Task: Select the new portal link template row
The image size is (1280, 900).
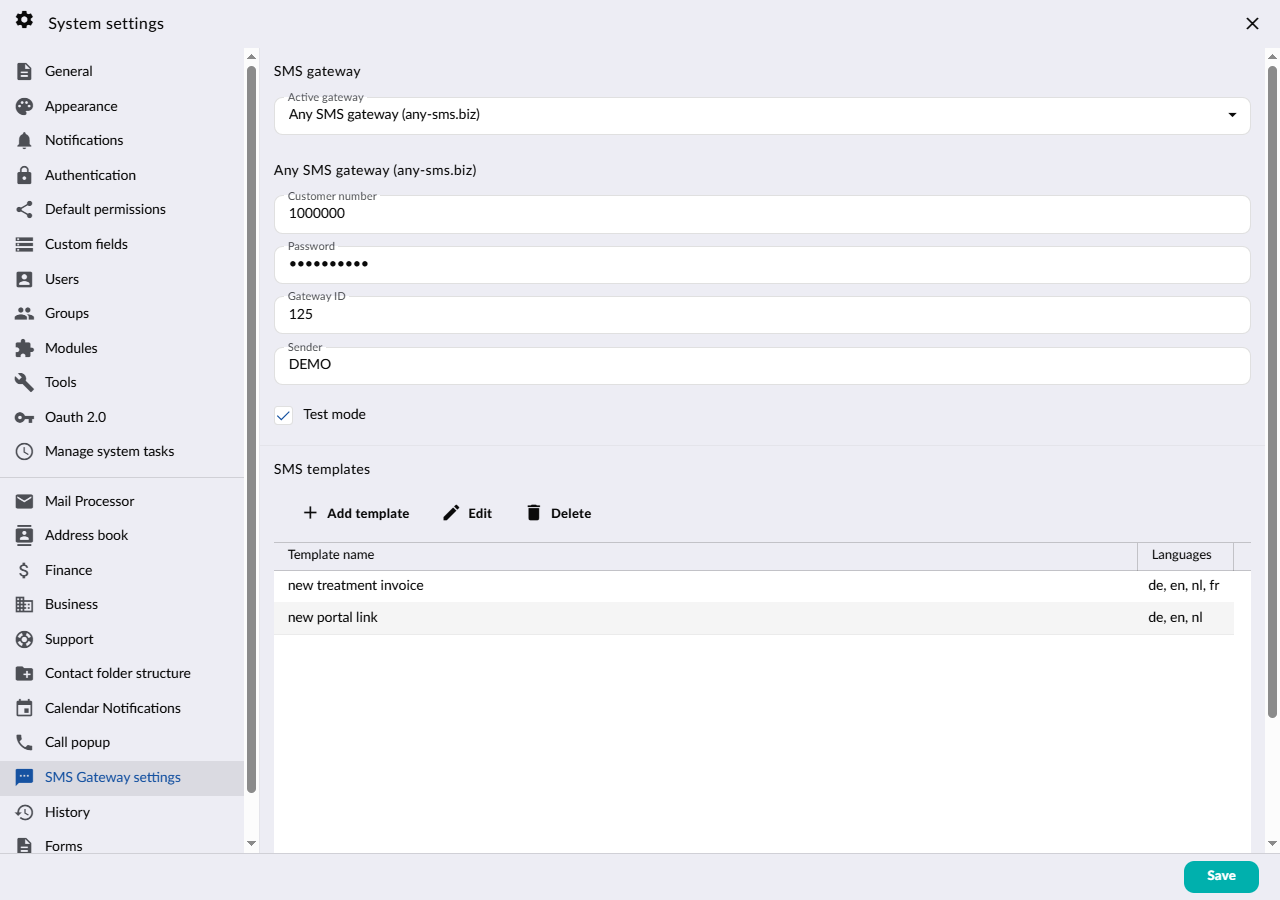Action: pos(754,618)
